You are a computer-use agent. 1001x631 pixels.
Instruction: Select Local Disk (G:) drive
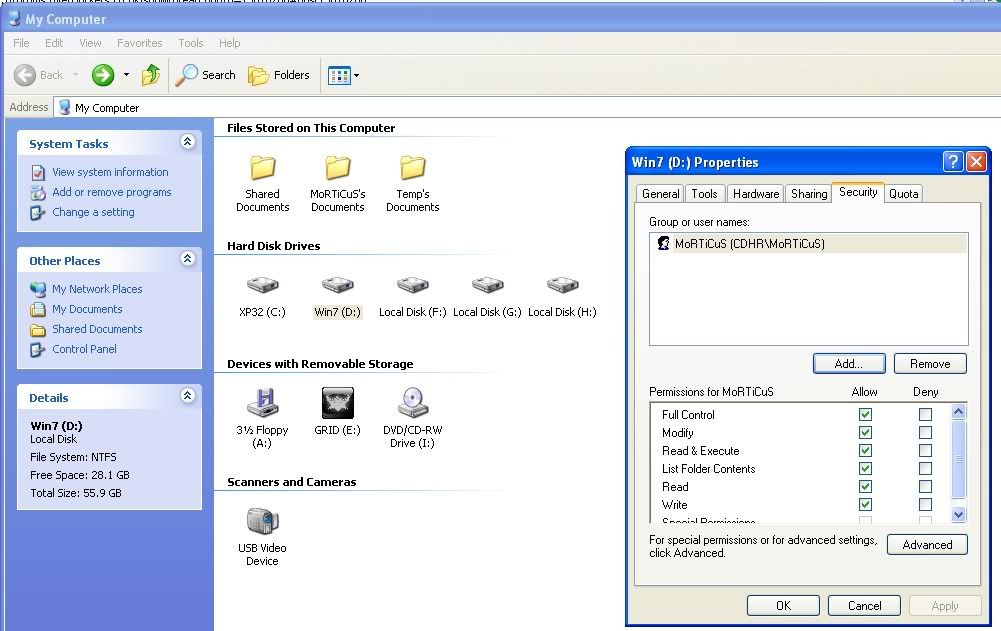[487, 296]
